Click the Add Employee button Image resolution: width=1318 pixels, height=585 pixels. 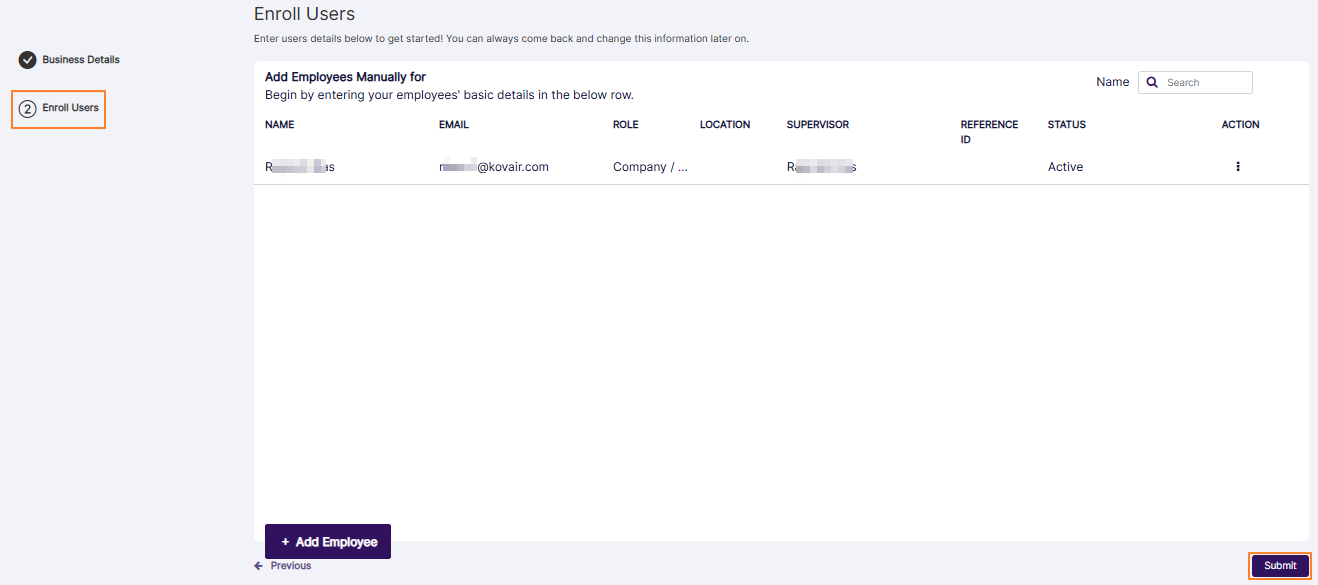pos(327,541)
